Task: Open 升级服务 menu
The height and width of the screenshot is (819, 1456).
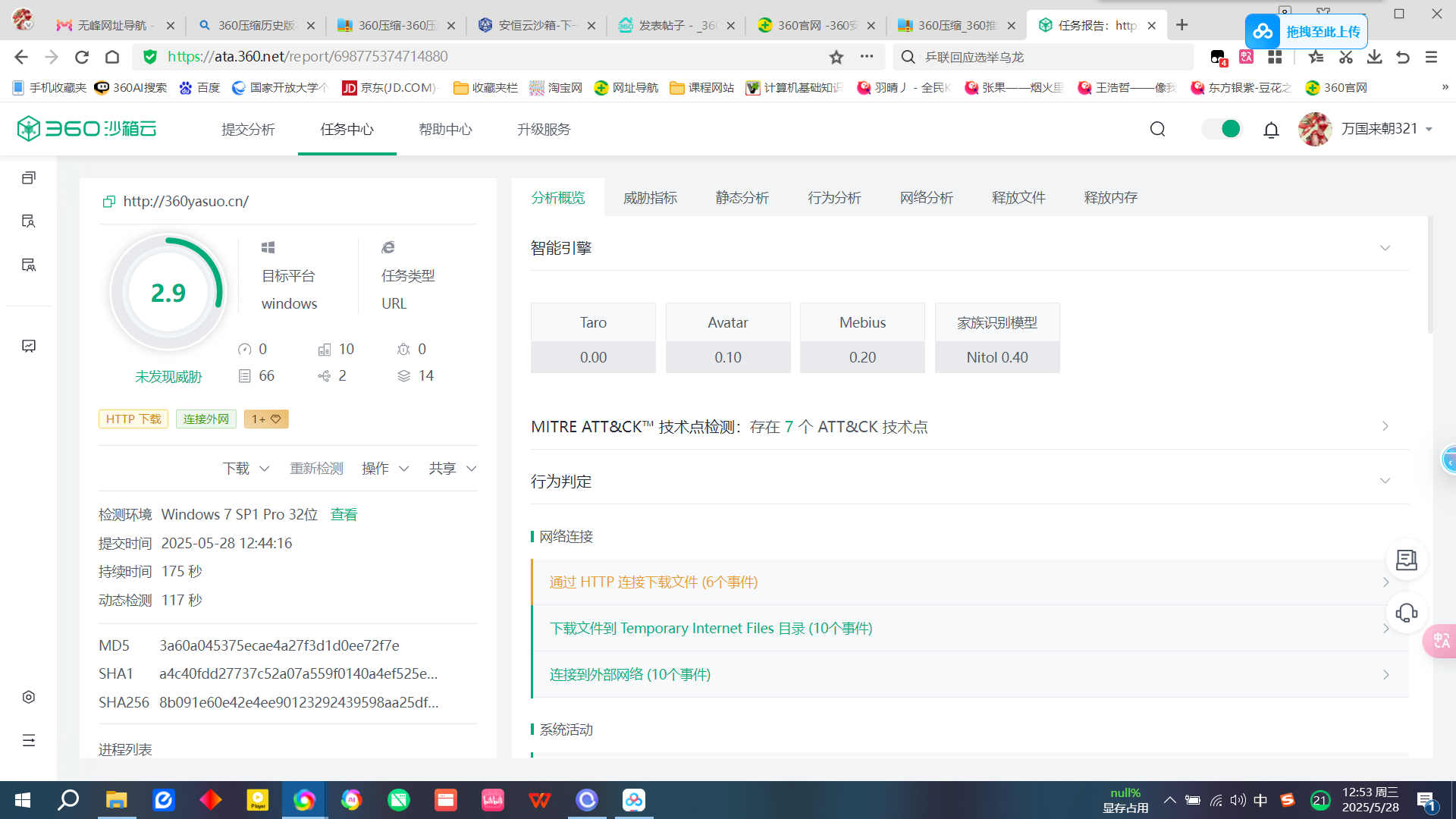Action: 544,130
